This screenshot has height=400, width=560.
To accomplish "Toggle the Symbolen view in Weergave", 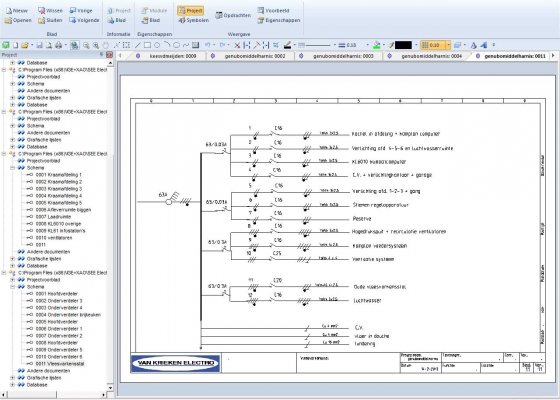I will [x=194, y=20].
